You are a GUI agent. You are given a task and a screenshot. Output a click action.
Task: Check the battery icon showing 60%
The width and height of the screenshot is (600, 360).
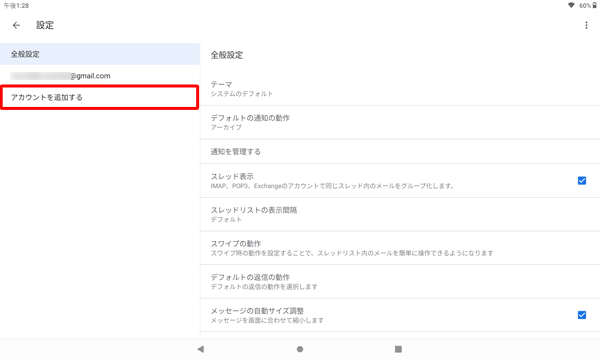click(594, 5)
